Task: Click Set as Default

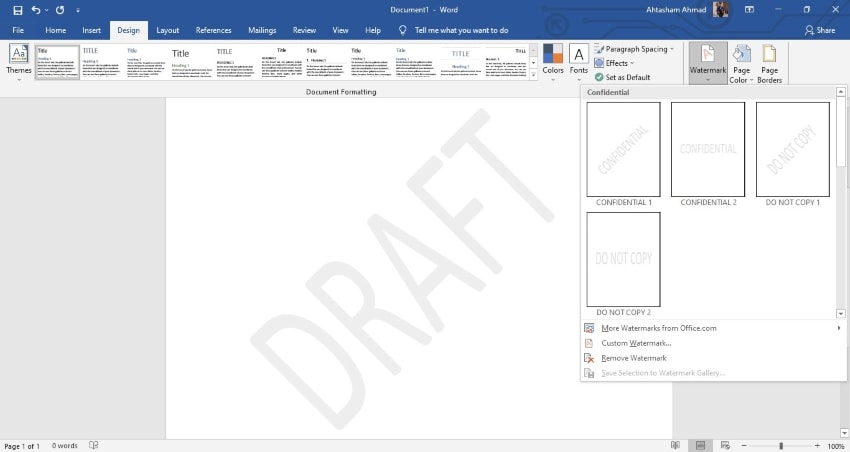Action: [x=622, y=77]
